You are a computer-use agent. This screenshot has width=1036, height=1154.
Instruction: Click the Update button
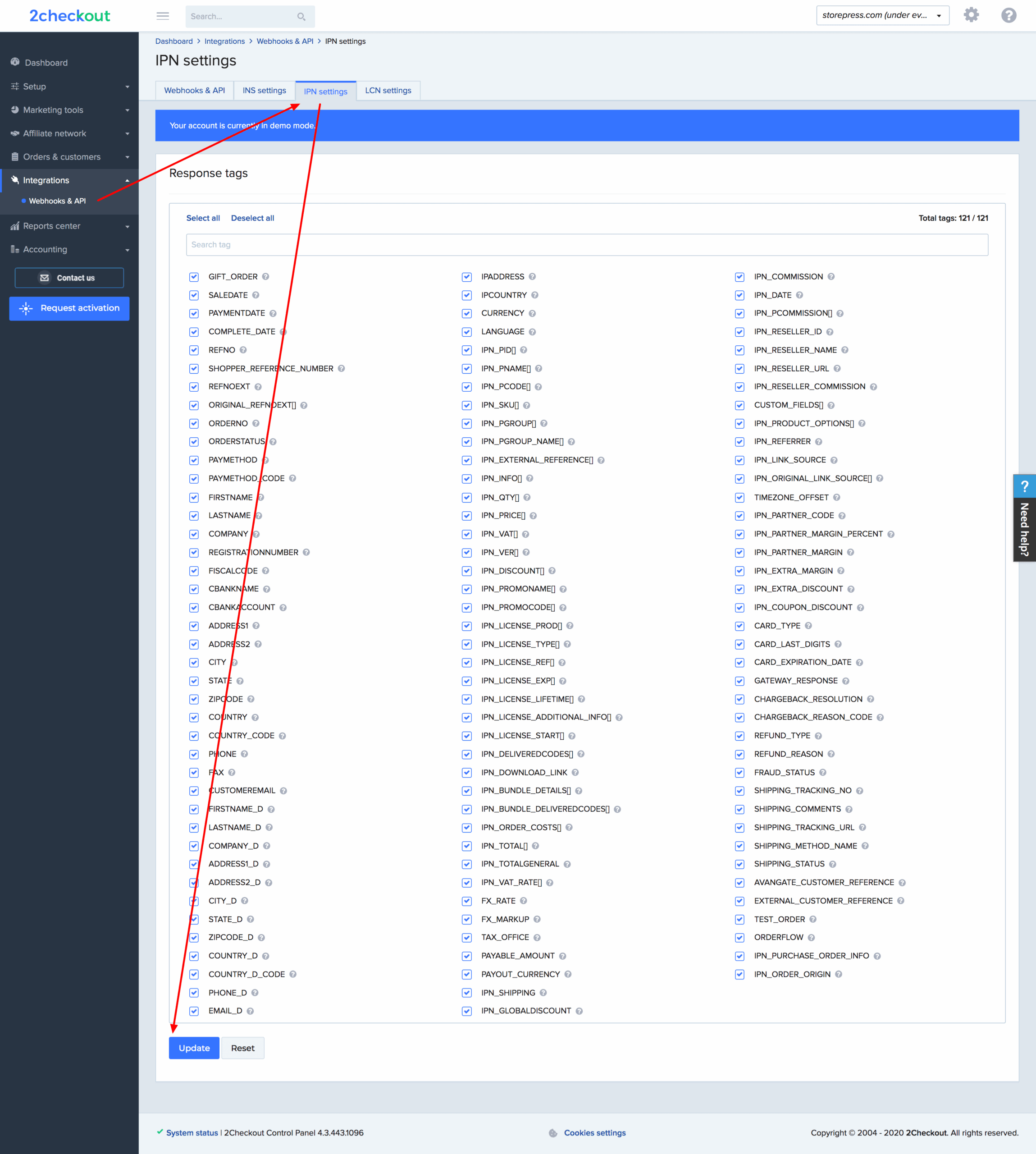coord(193,1048)
